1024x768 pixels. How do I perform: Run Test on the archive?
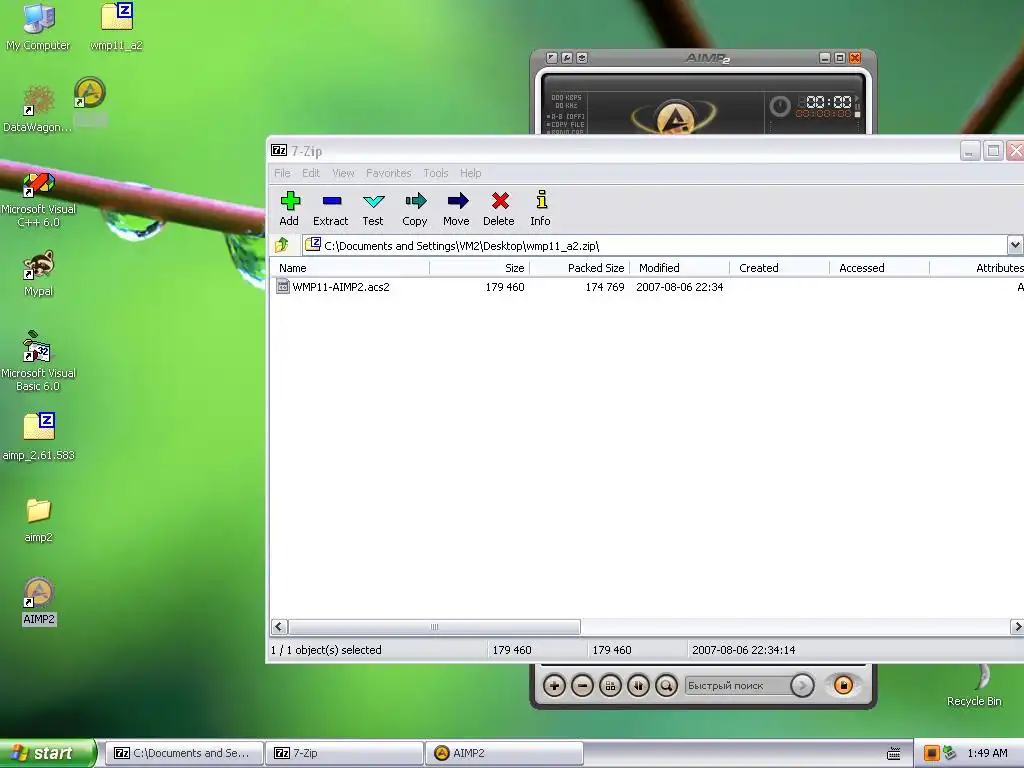pos(373,209)
